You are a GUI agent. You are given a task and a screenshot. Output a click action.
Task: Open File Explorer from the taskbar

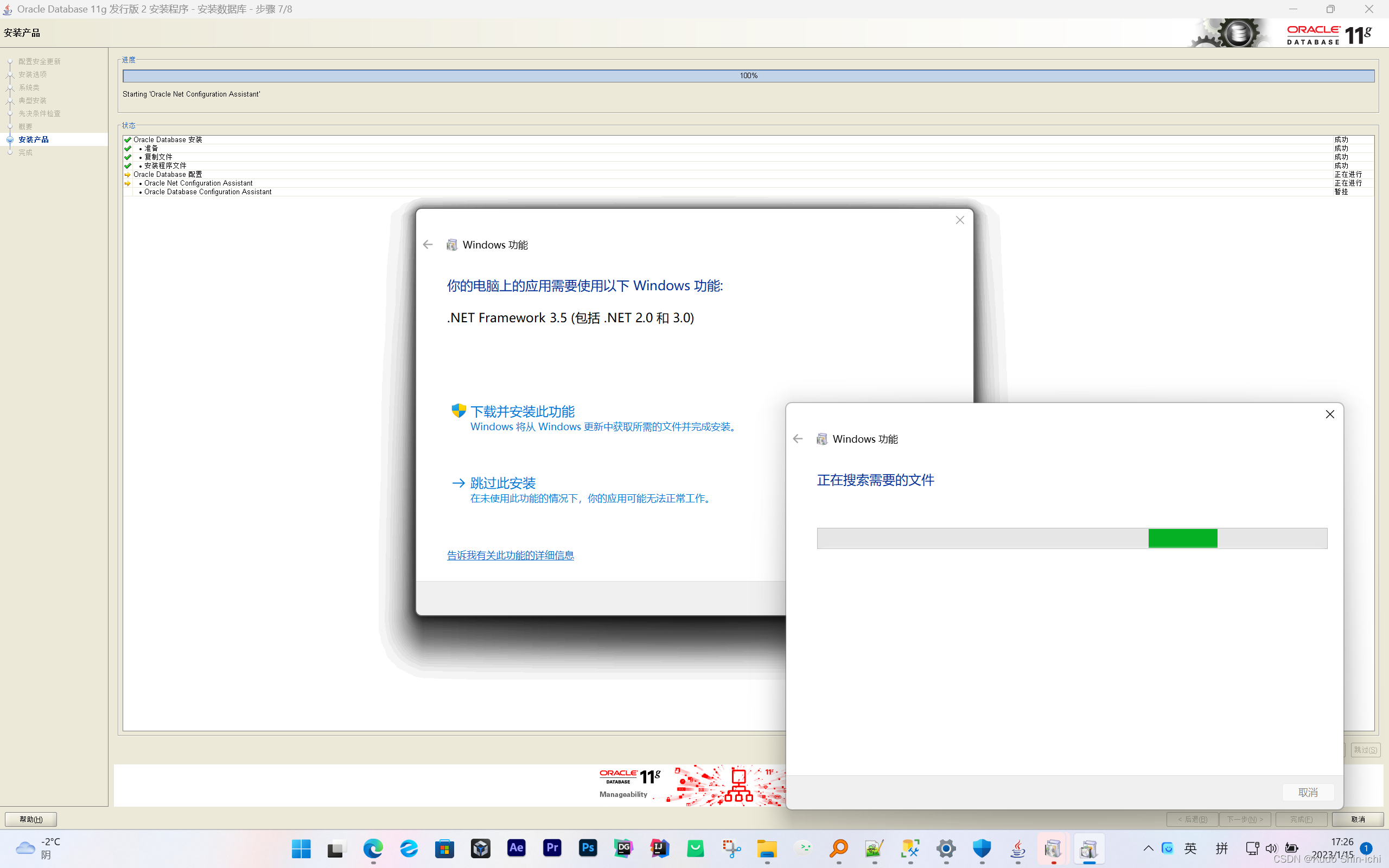[767, 848]
